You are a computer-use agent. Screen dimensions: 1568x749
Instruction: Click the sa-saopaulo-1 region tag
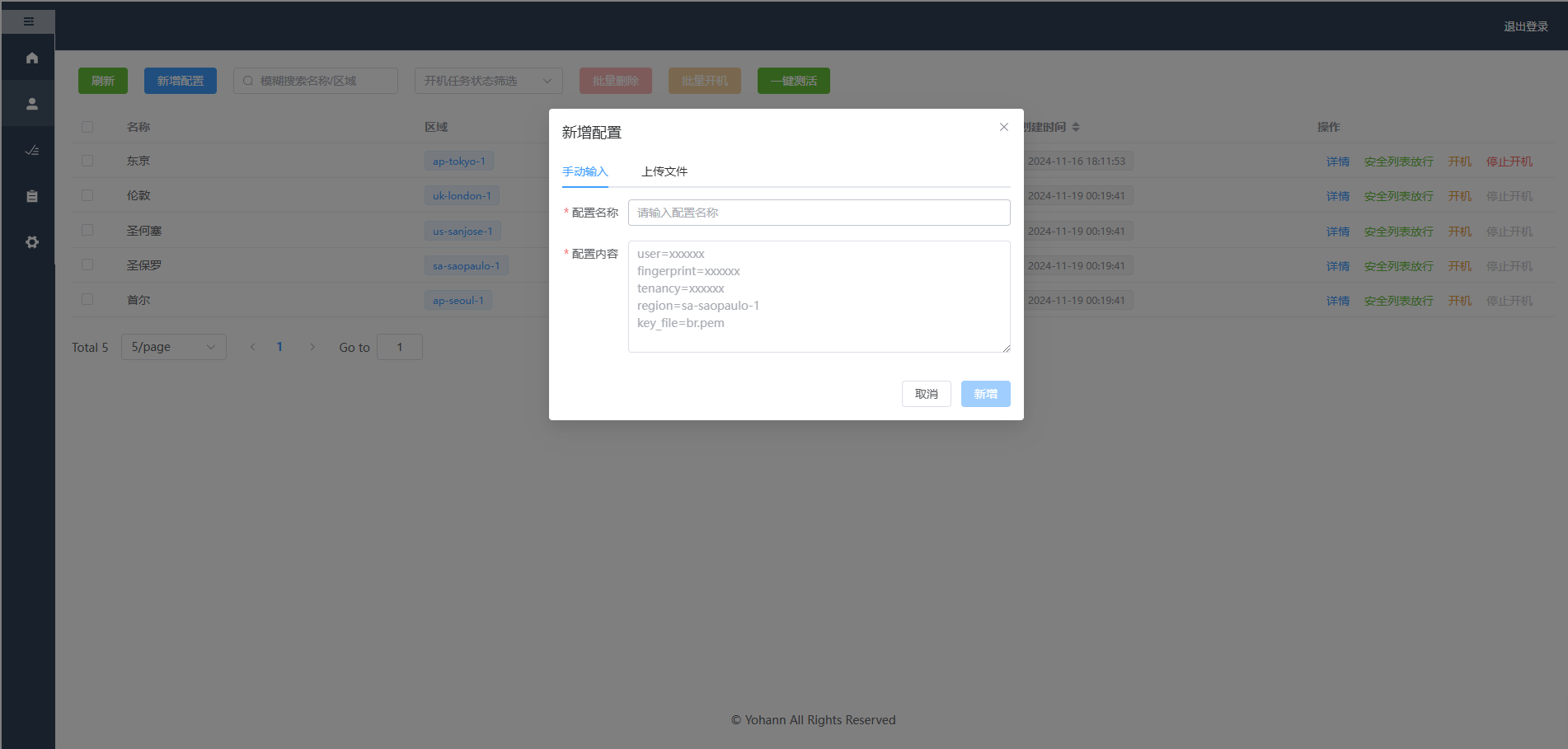tap(467, 266)
